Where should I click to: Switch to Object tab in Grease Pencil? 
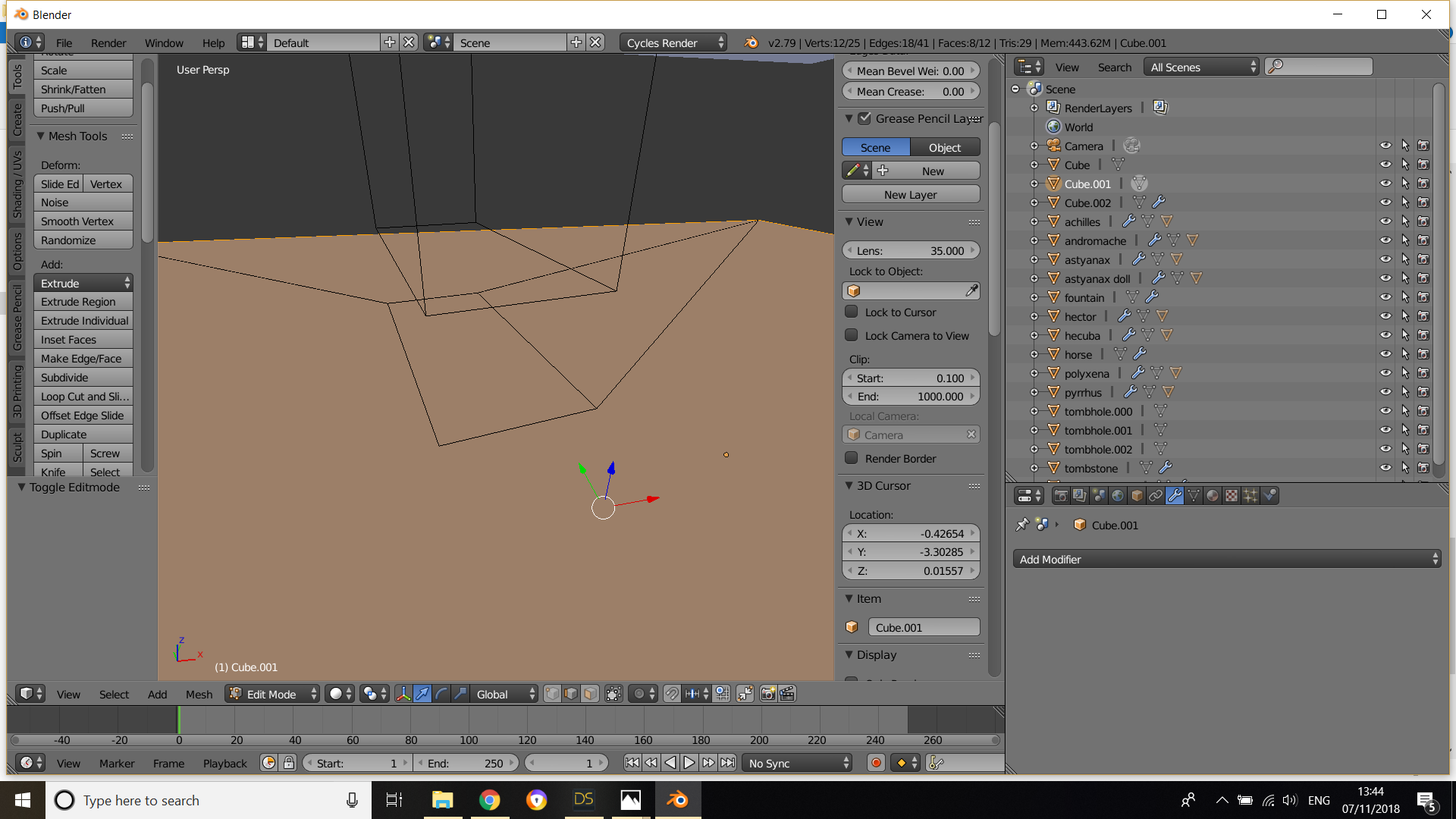(x=945, y=147)
